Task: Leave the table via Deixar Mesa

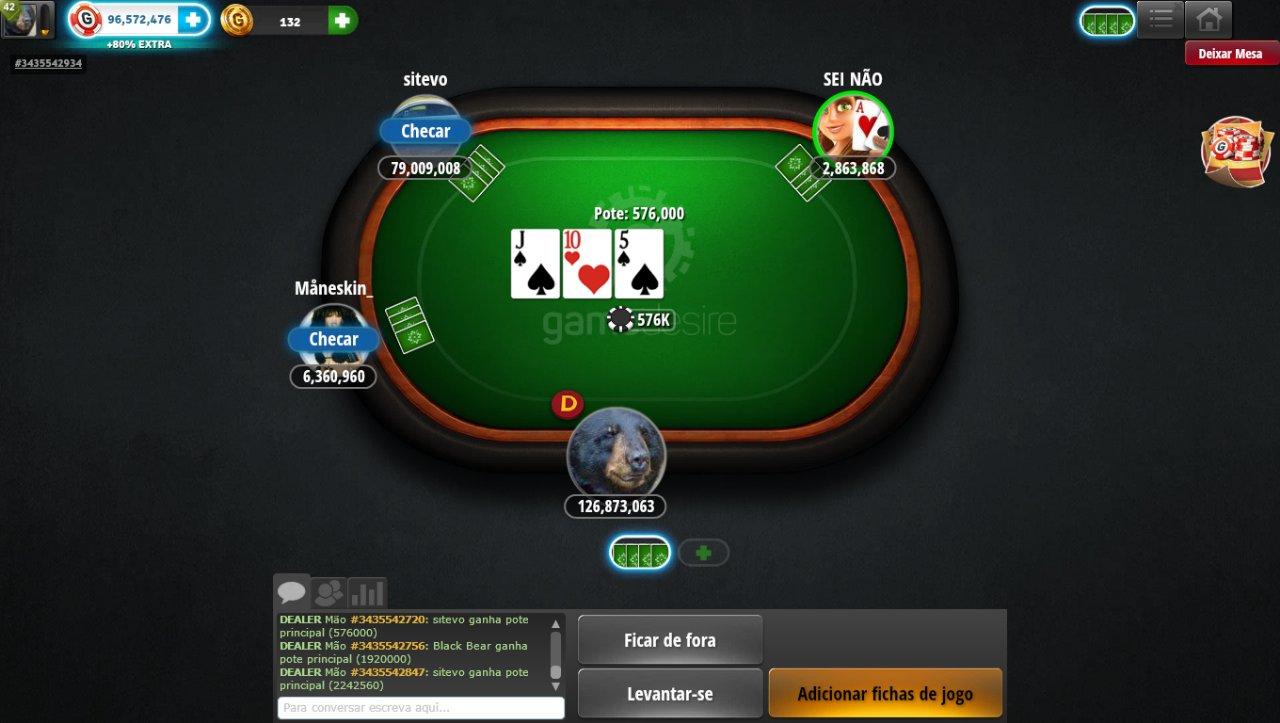Action: [x=1231, y=53]
